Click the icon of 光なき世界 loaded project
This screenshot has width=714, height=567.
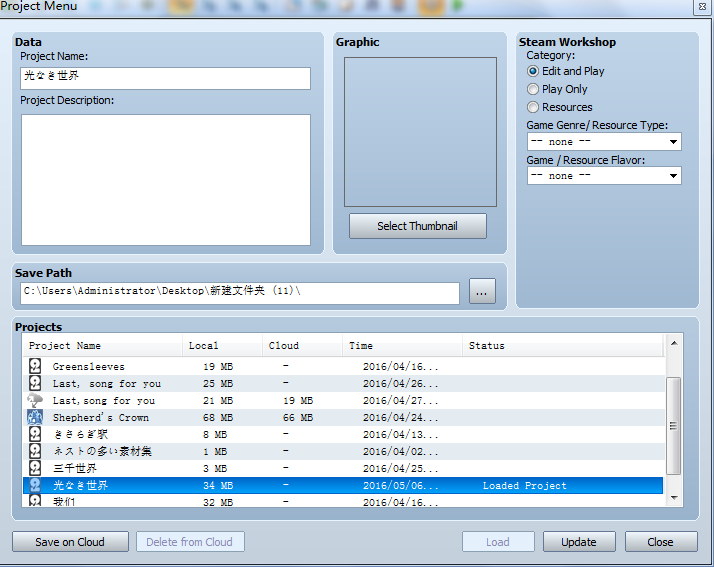35,485
